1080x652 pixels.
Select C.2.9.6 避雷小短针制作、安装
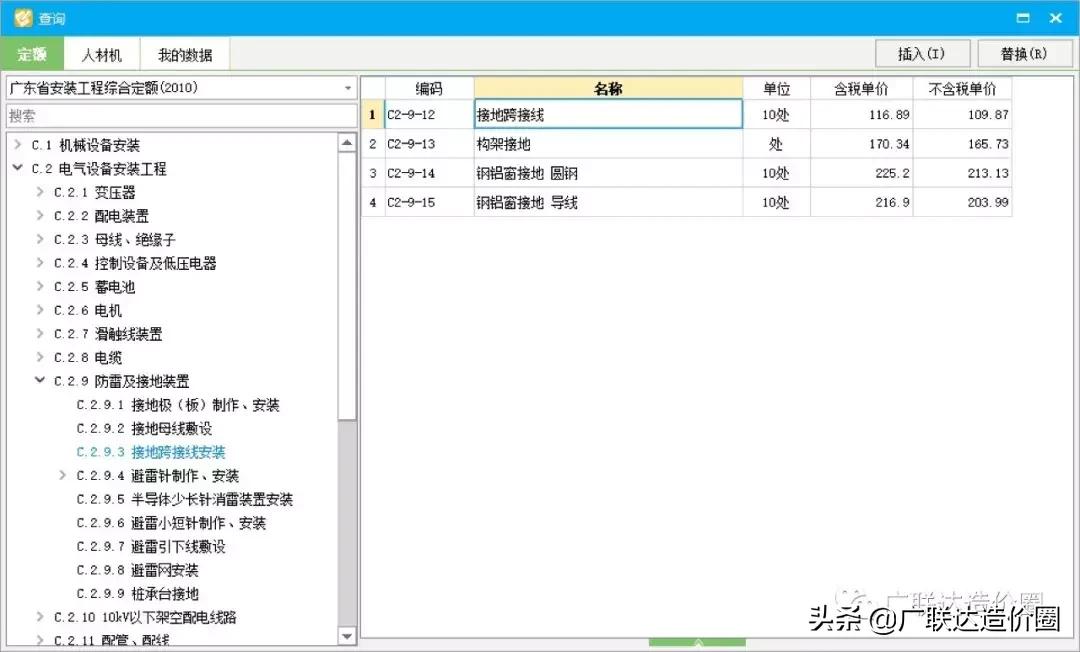(x=171, y=523)
